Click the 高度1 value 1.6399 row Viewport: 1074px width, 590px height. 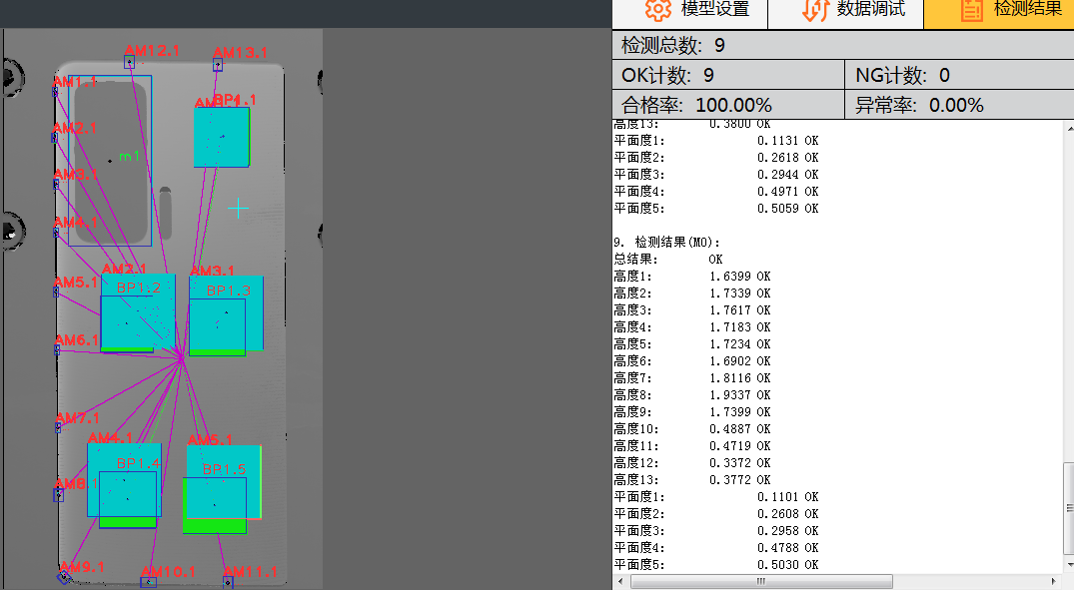tap(692, 276)
